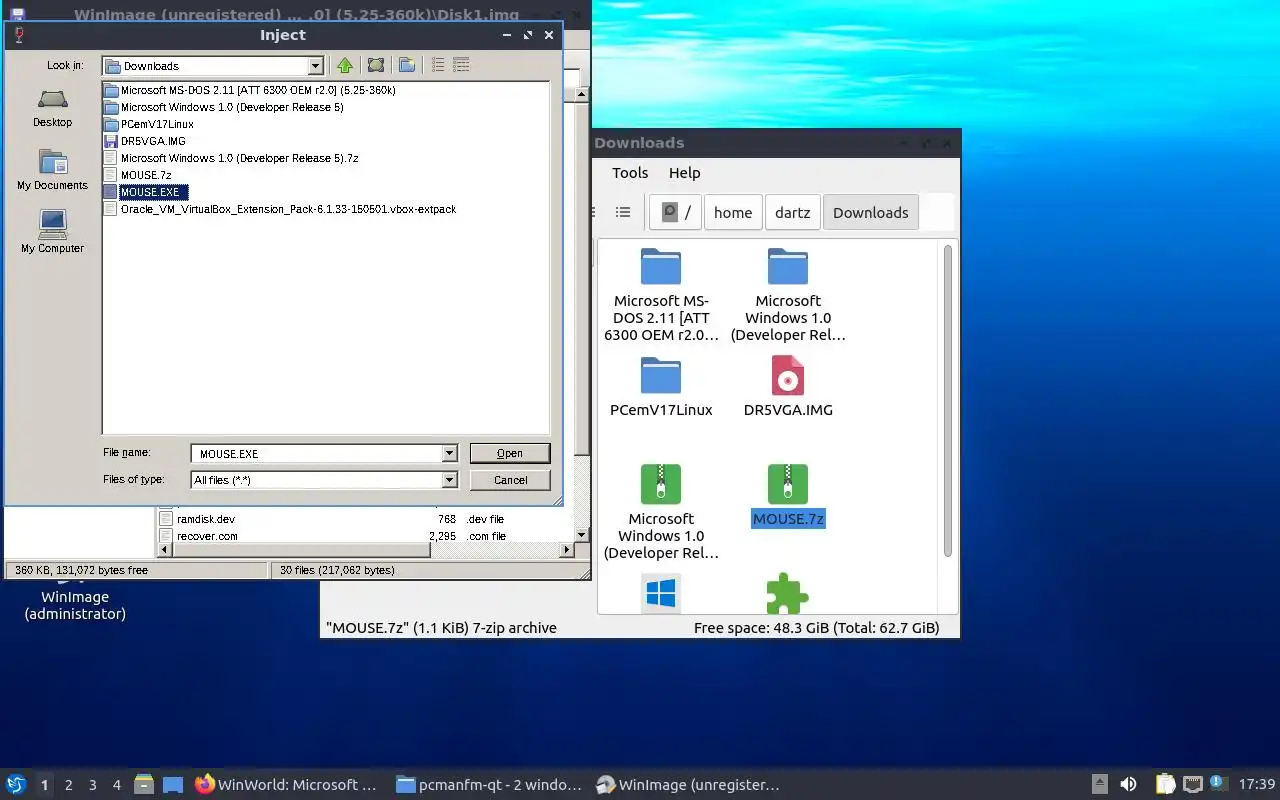Open volume control in system tray
Image resolution: width=1280 pixels, height=800 pixels.
1128,785
